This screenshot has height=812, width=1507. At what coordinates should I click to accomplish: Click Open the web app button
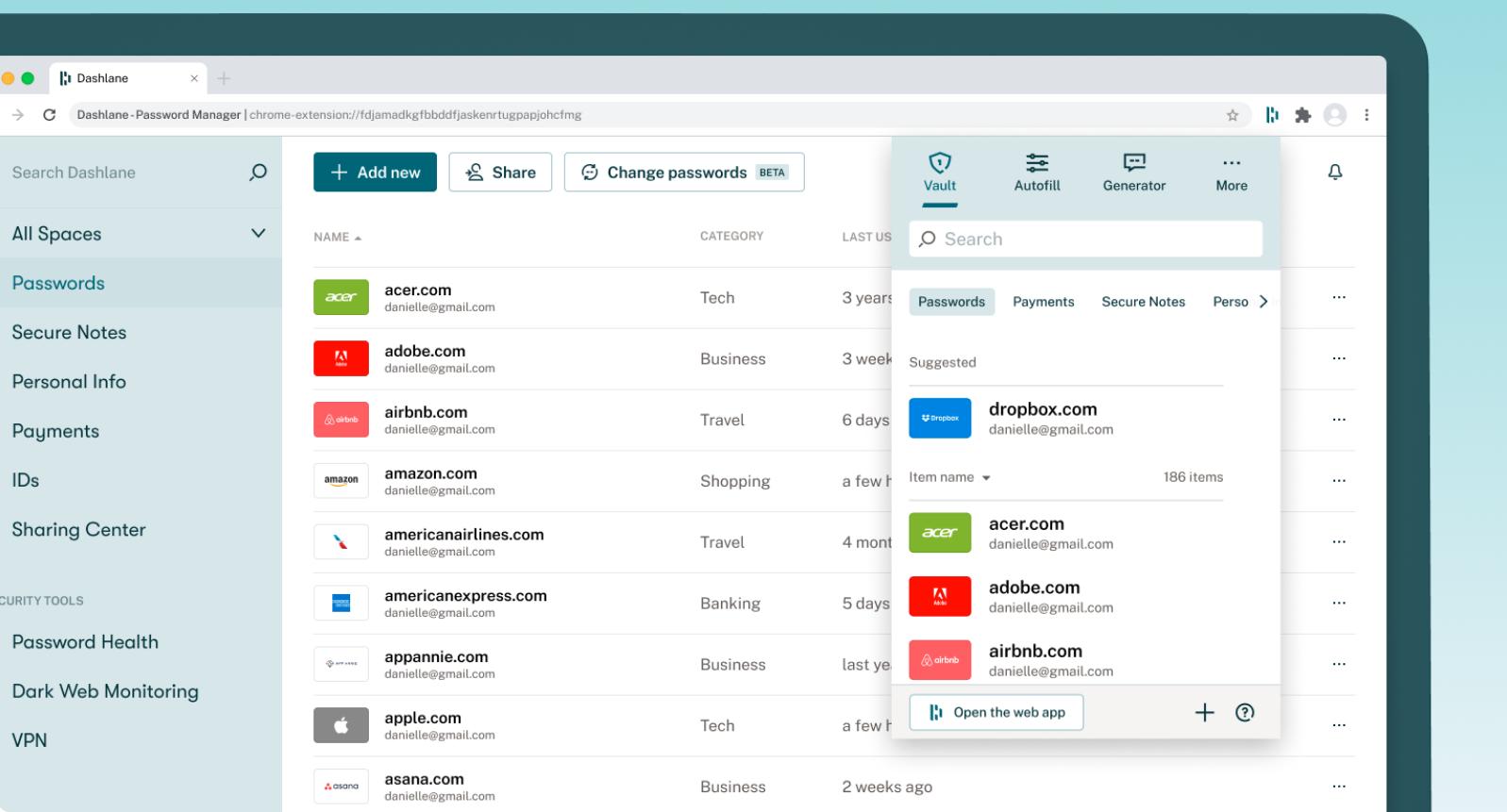click(x=996, y=712)
